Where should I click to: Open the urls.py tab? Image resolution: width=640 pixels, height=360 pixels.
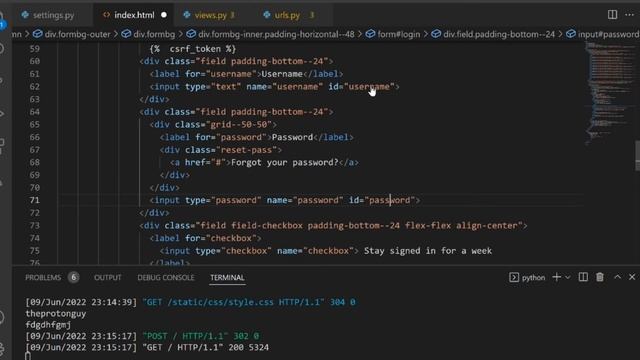pyautogui.click(x=289, y=15)
